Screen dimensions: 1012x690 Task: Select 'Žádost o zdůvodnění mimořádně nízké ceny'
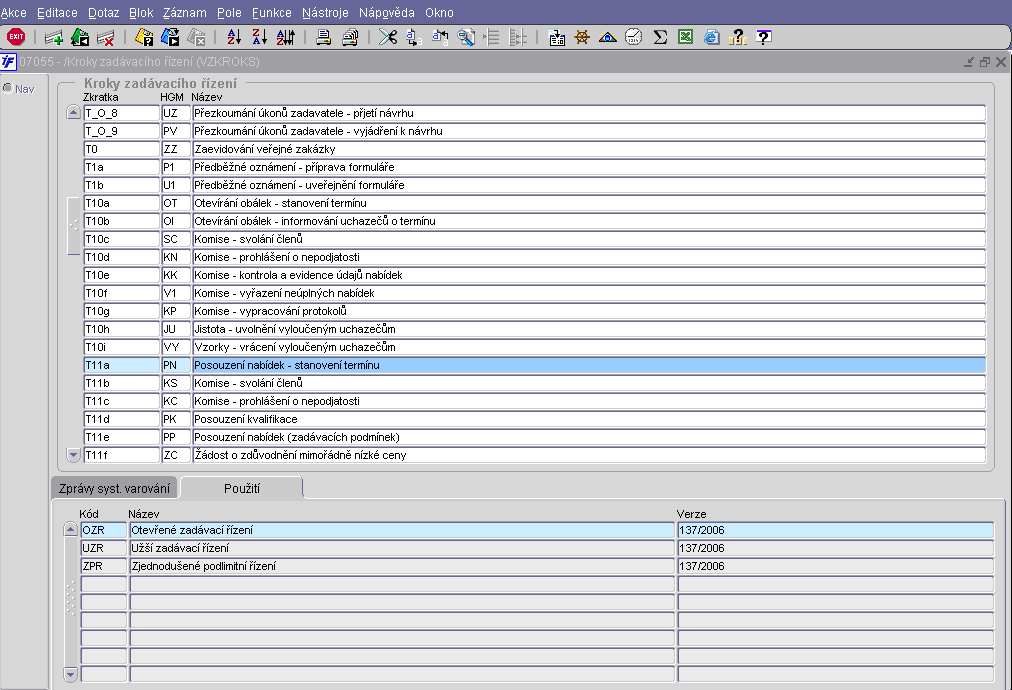[589, 455]
